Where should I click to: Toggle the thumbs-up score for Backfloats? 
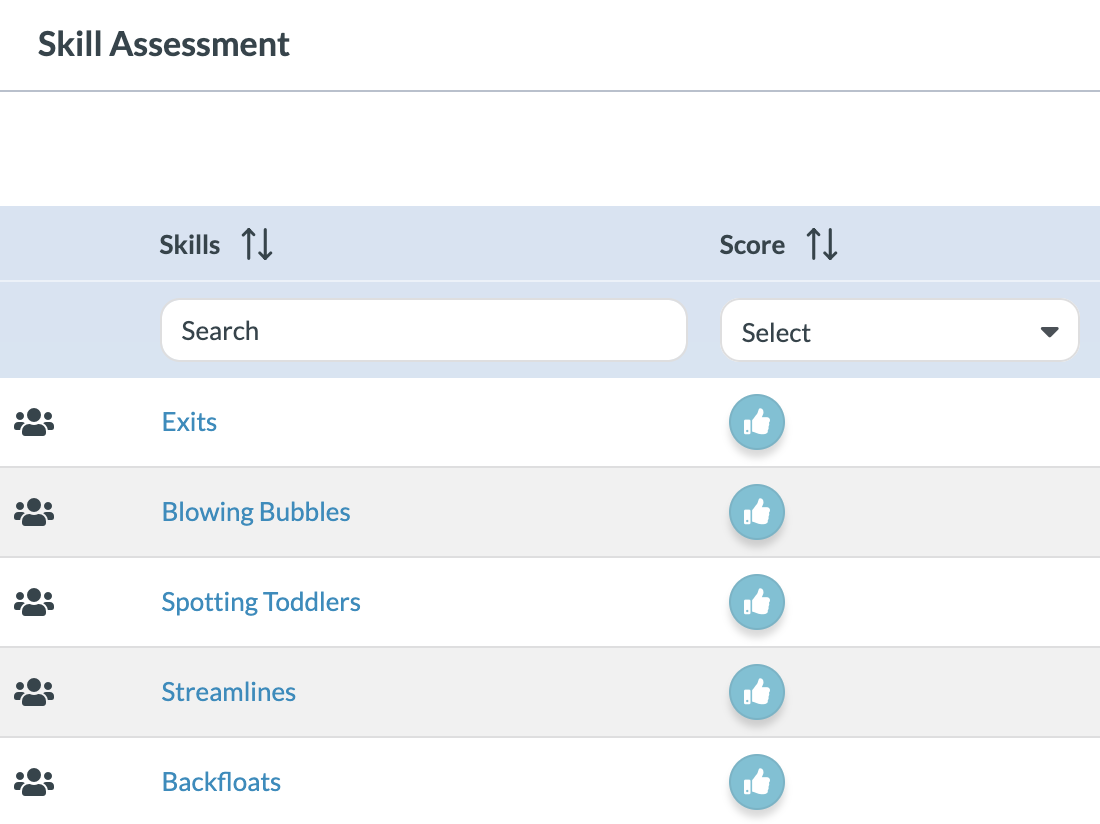tap(757, 782)
